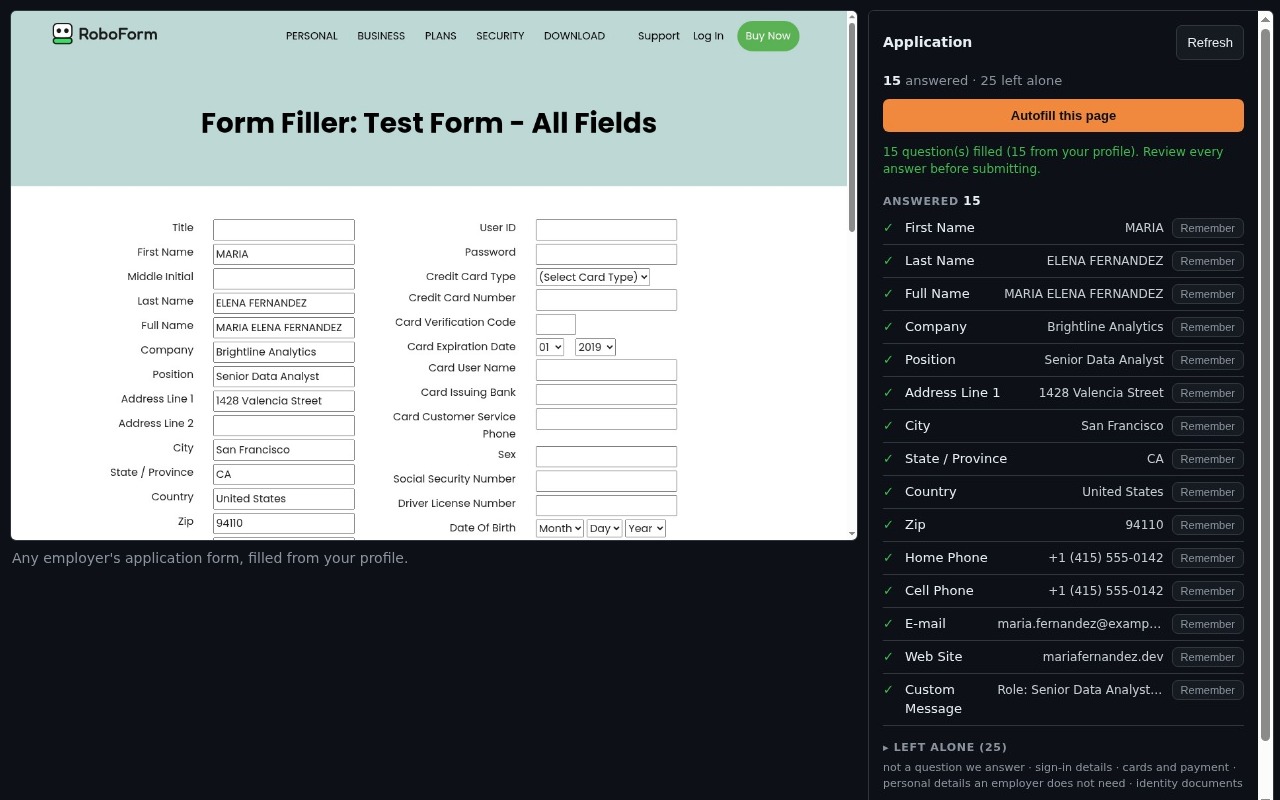Remember the First Name answer
1280x800 pixels.
pos(1207,228)
